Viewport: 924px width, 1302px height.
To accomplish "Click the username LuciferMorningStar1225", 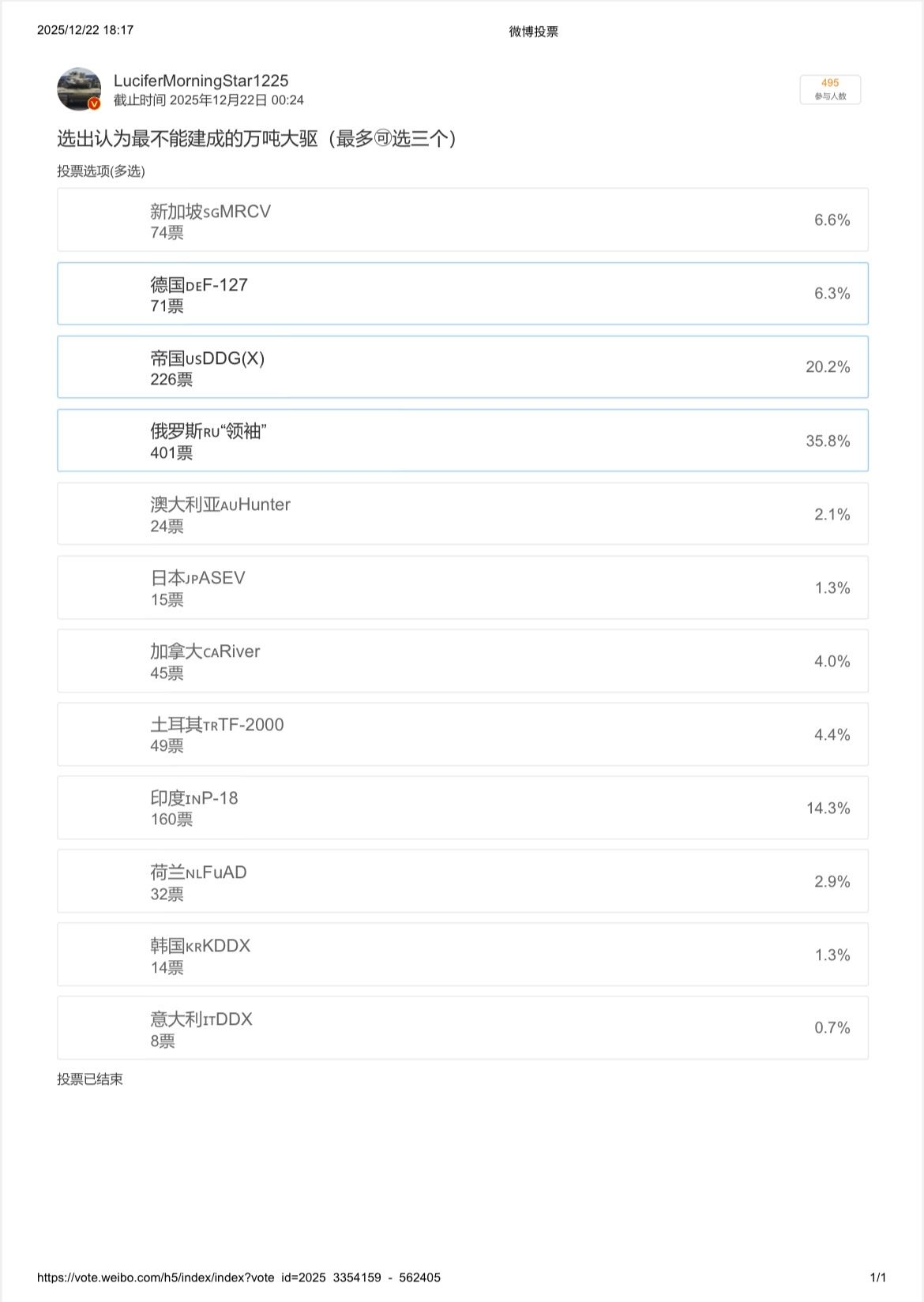I will [x=200, y=80].
